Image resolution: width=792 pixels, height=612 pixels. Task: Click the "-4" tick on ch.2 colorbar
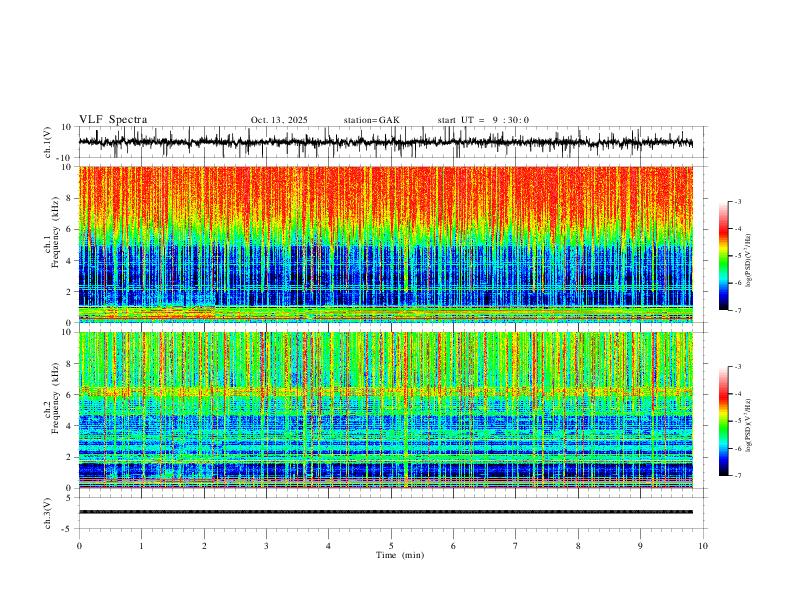(738, 393)
